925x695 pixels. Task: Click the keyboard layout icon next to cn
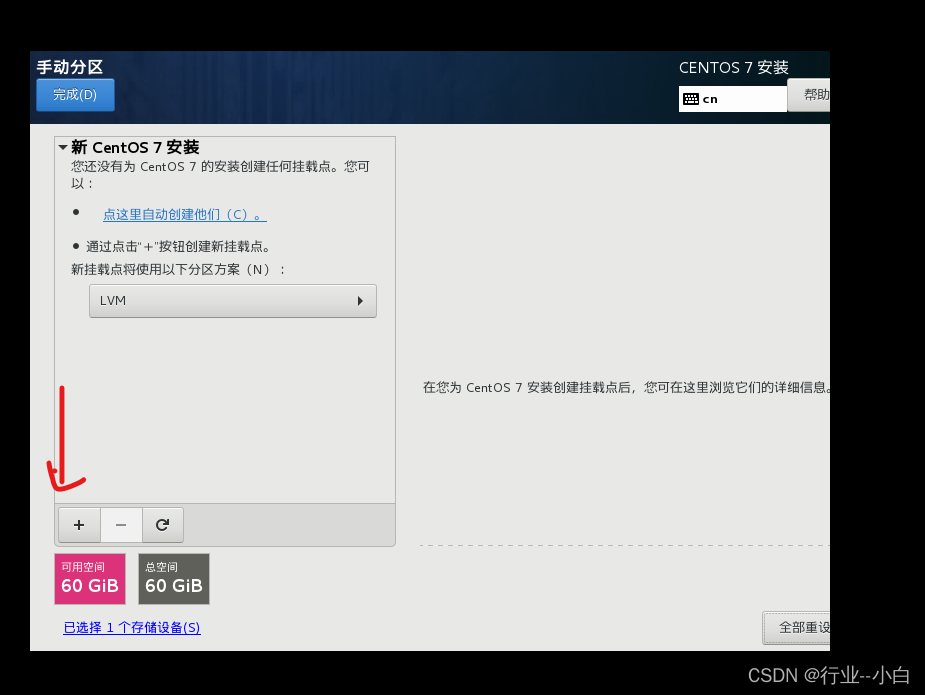(691, 99)
